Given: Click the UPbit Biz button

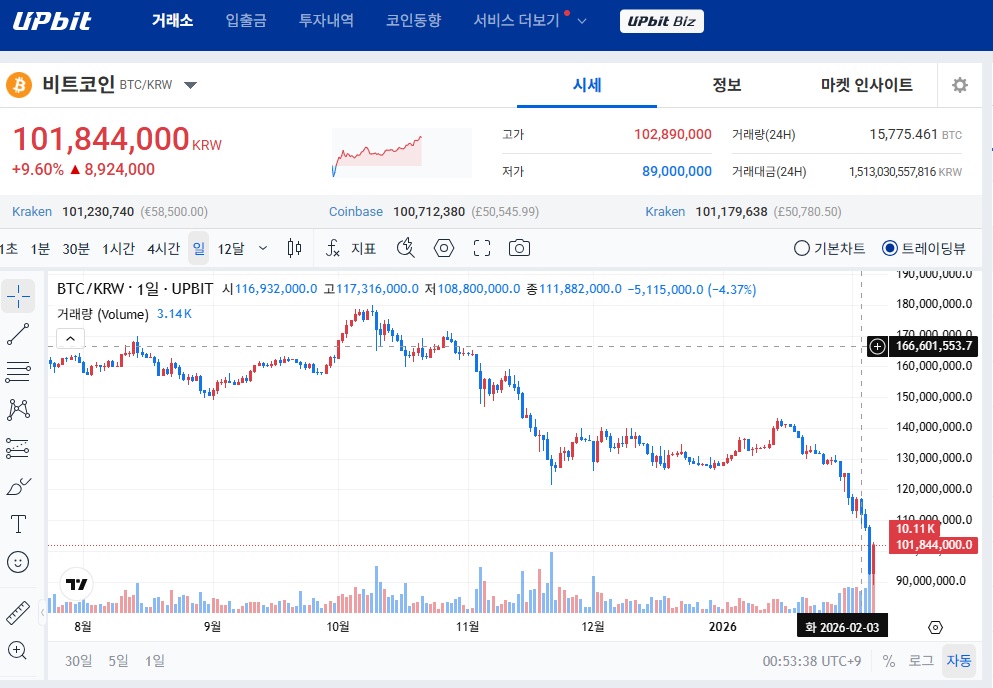Looking at the screenshot, I should pos(661,21).
